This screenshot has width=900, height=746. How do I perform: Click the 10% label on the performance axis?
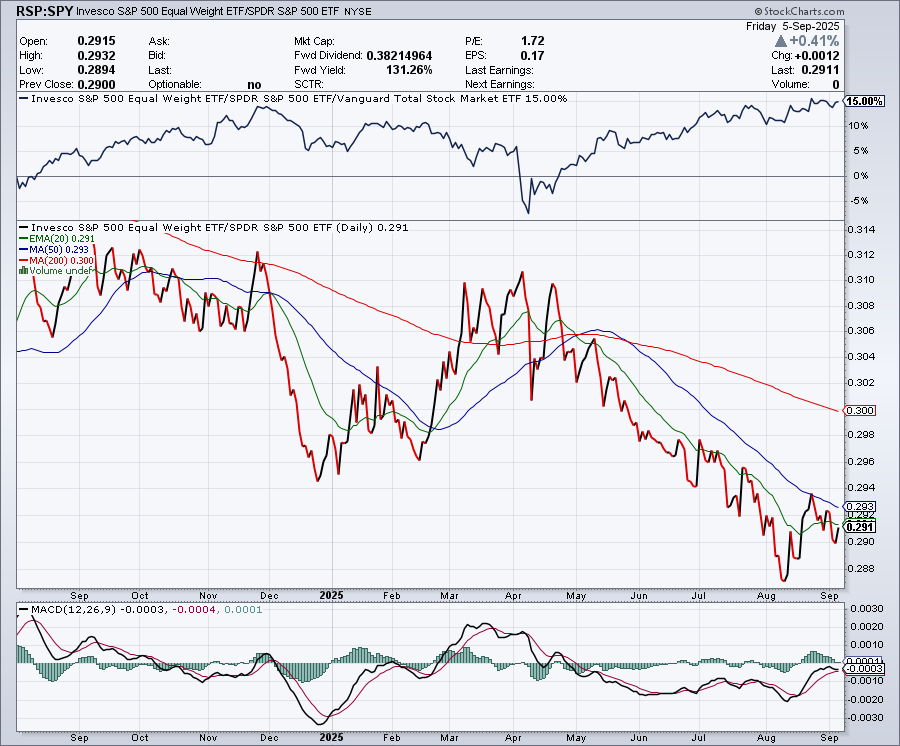coord(860,126)
